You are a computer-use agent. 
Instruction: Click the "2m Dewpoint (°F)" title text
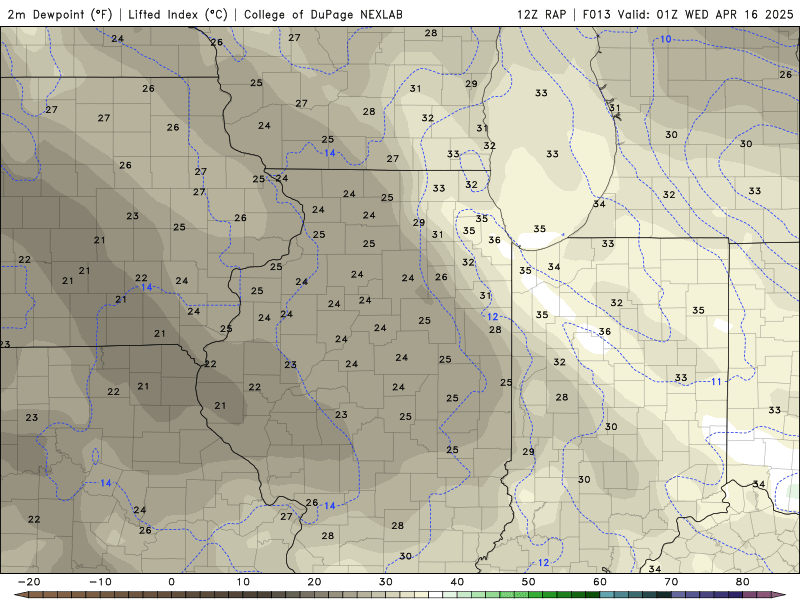click(x=60, y=14)
